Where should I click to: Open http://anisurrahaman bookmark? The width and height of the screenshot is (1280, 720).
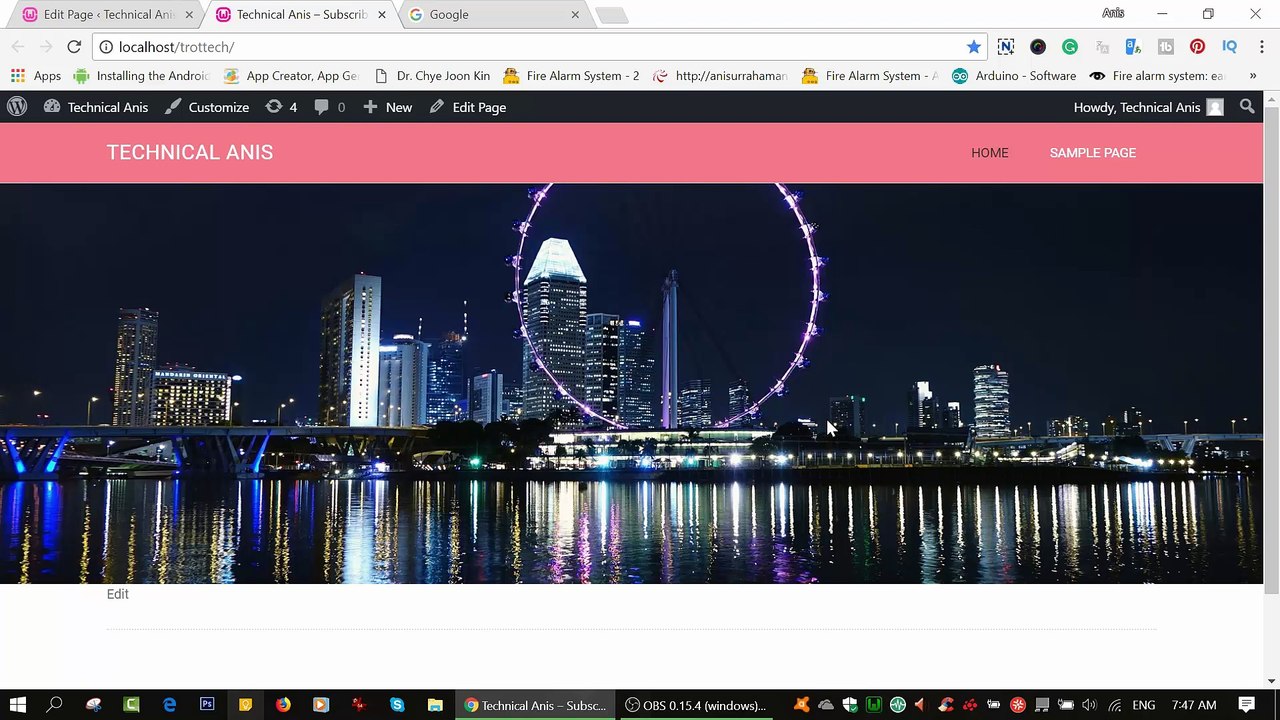[x=720, y=76]
